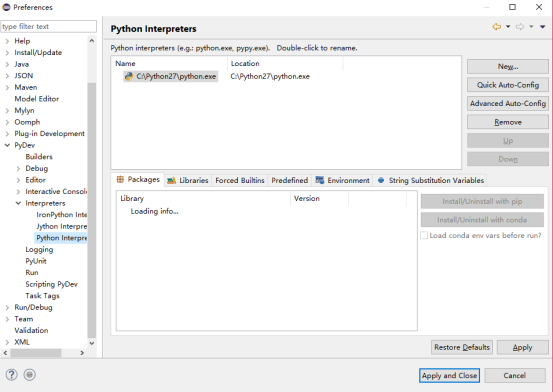
Task: Click the oomph preference recorder icon
Action: coord(30,375)
